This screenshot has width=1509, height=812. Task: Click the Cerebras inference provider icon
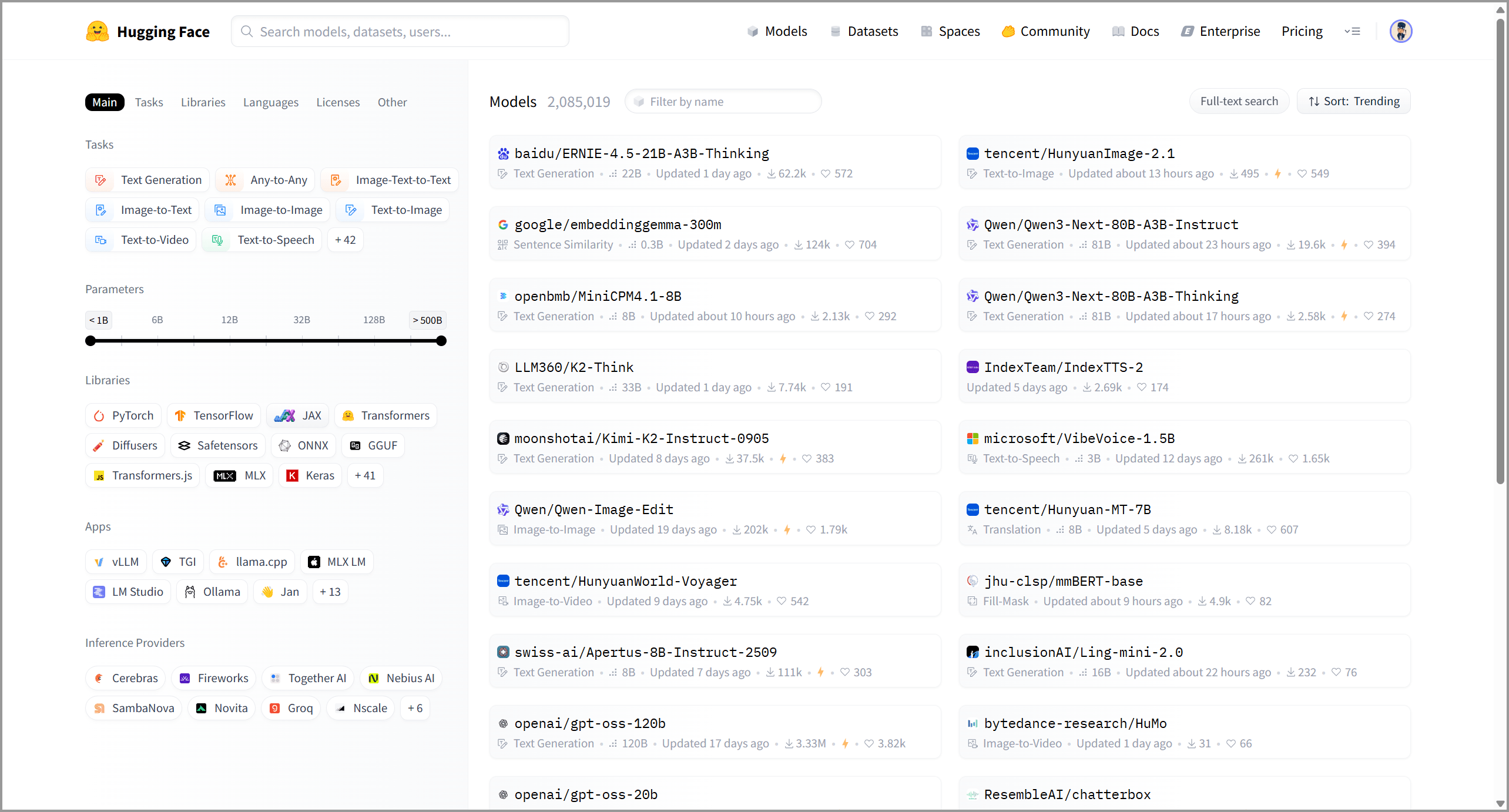click(99, 679)
